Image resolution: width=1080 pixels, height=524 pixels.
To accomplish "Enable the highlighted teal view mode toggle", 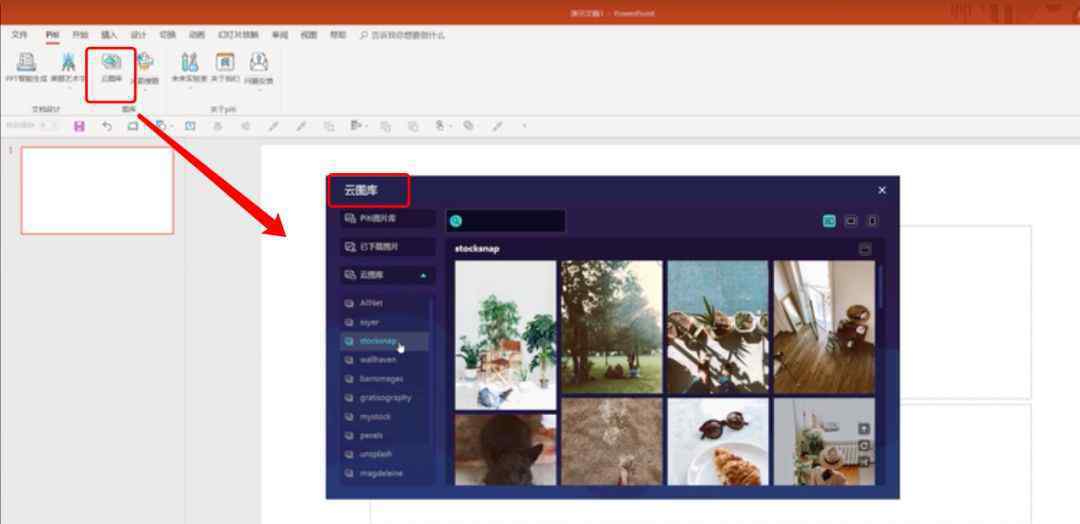I will click(829, 221).
